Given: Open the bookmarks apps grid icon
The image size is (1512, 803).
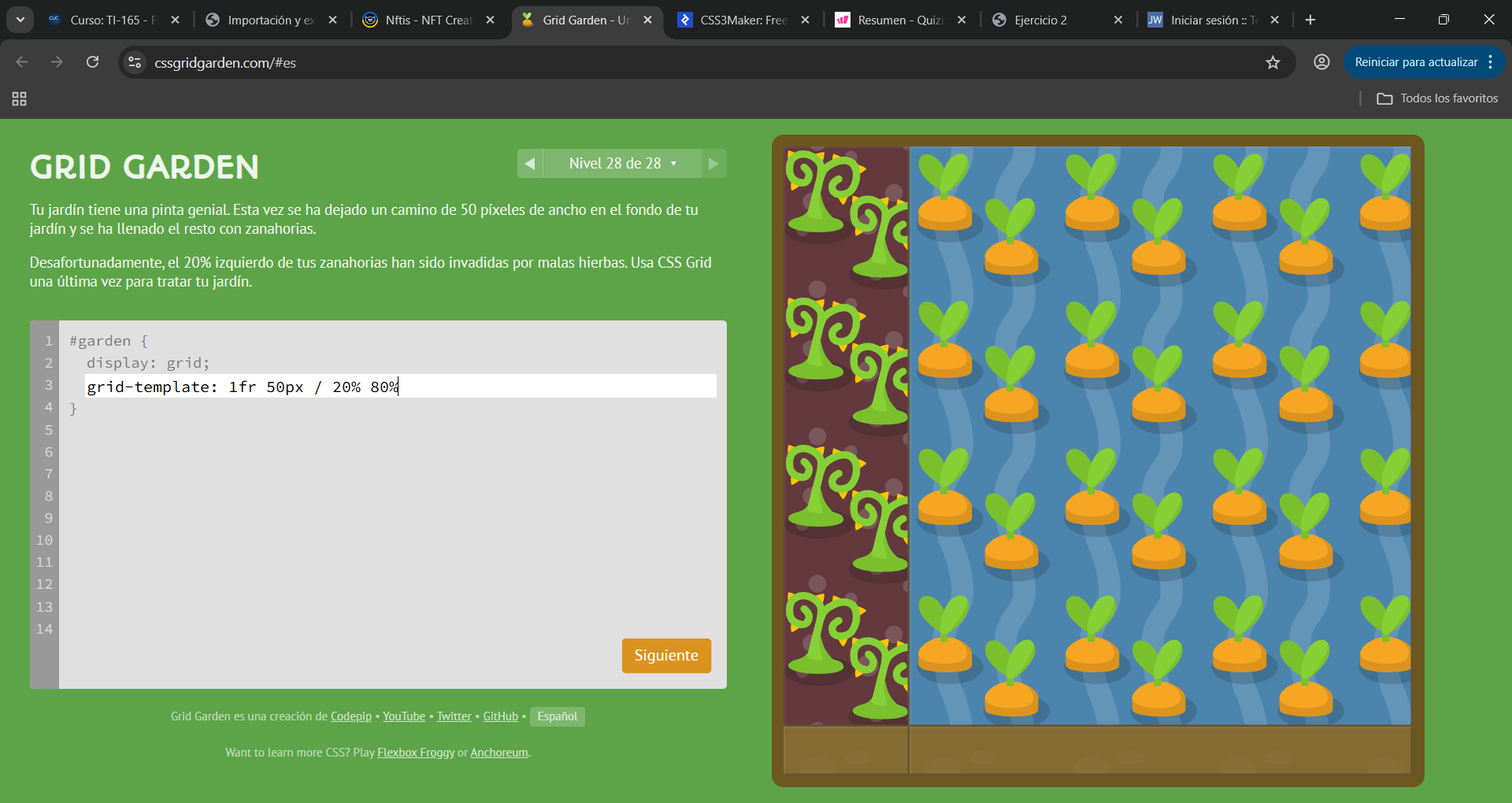Looking at the screenshot, I should coord(19,98).
